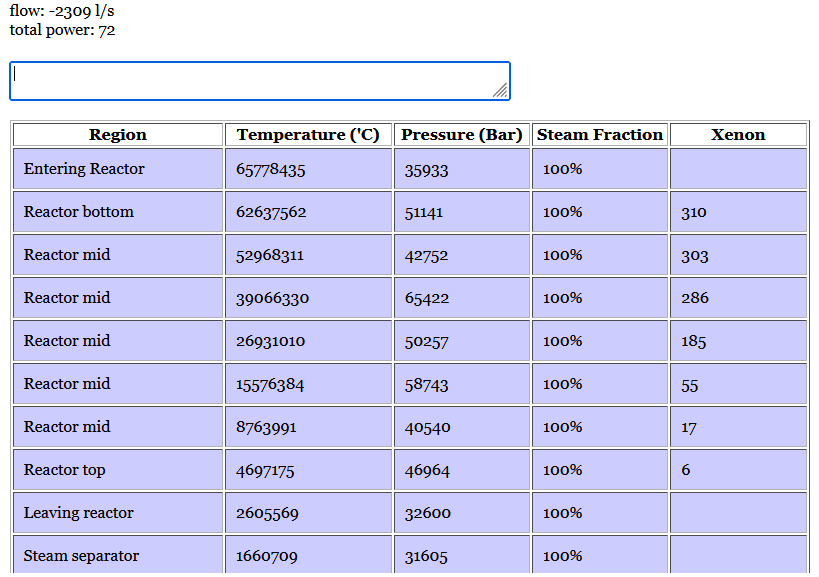
Task: Click temperature value 2605569
Action: (267, 513)
